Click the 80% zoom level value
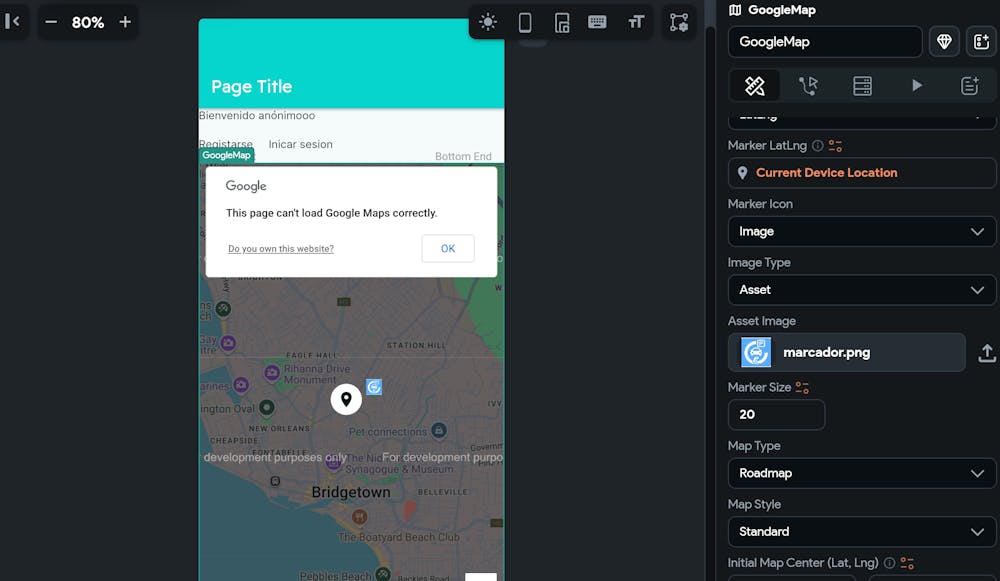 tap(88, 22)
